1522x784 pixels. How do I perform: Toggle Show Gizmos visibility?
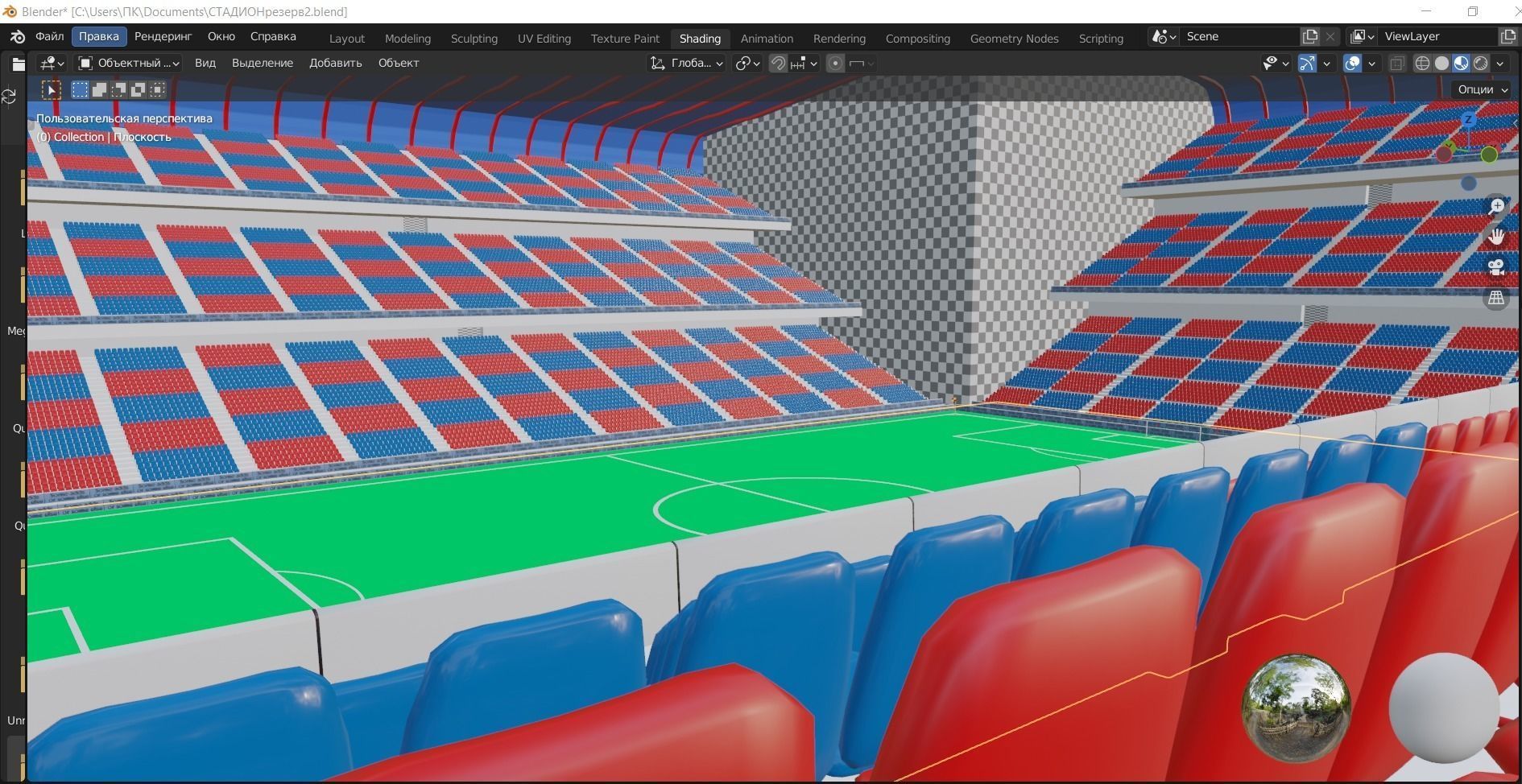click(x=1308, y=63)
